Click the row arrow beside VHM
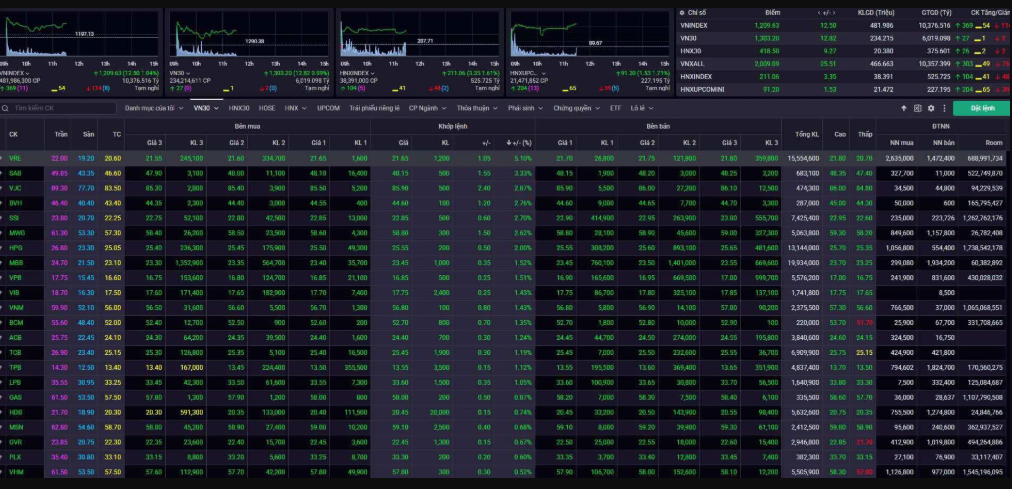This screenshot has width=1012, height=489. (2, 472)
